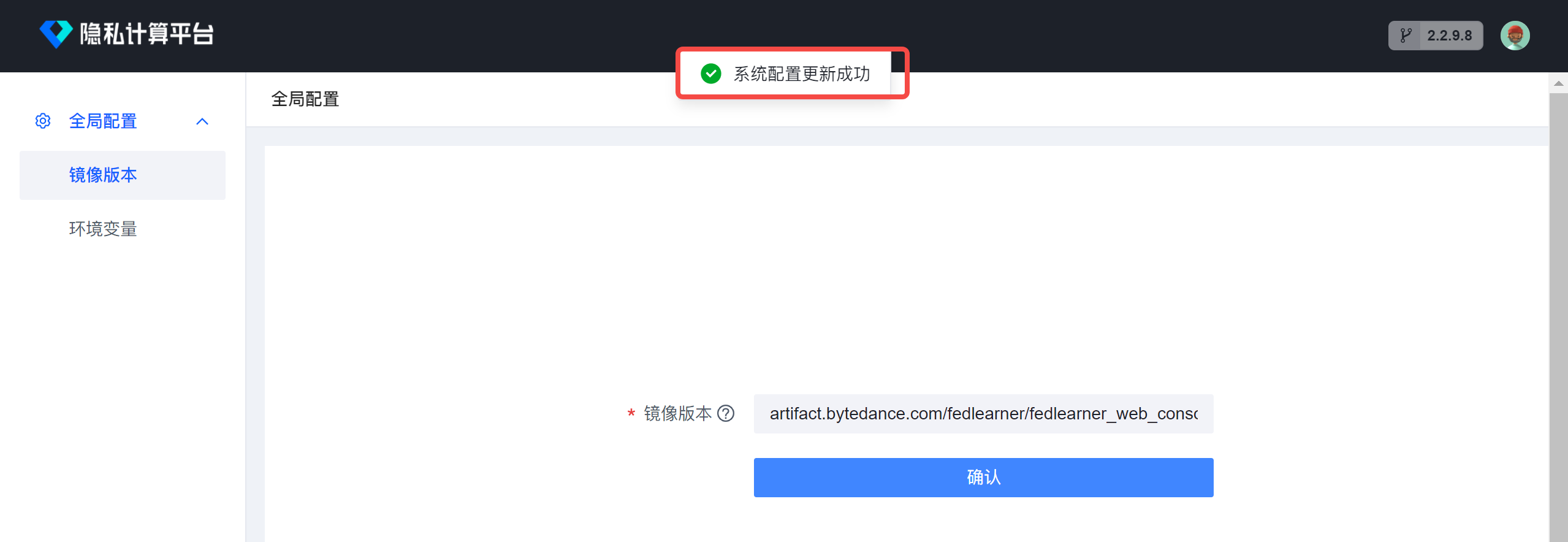Click the 确认 button
The width and height of the screenshot is (1568, 542).
[983, 477]
